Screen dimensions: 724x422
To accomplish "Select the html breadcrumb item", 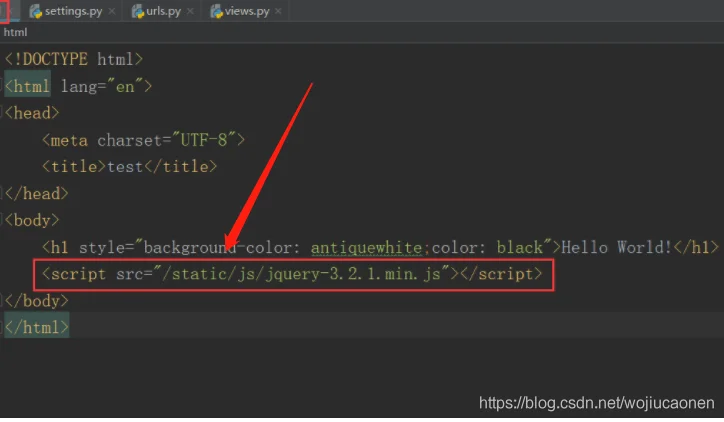I will (x=15, y=32).
